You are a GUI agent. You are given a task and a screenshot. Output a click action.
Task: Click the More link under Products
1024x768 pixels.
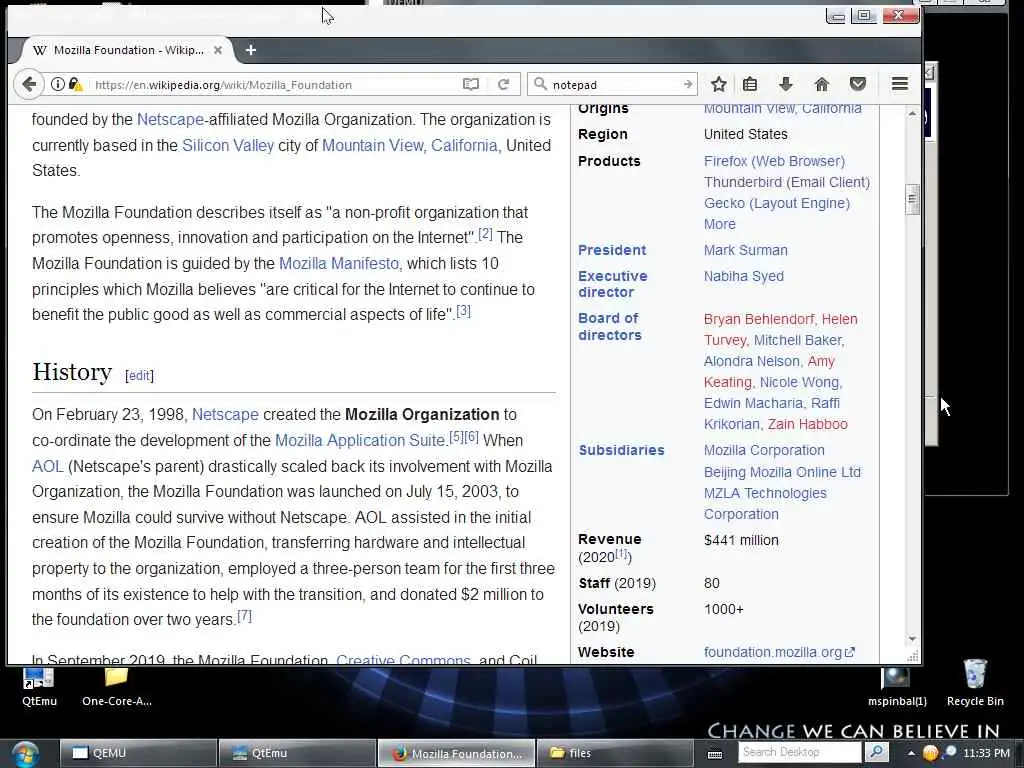(720, 224)
